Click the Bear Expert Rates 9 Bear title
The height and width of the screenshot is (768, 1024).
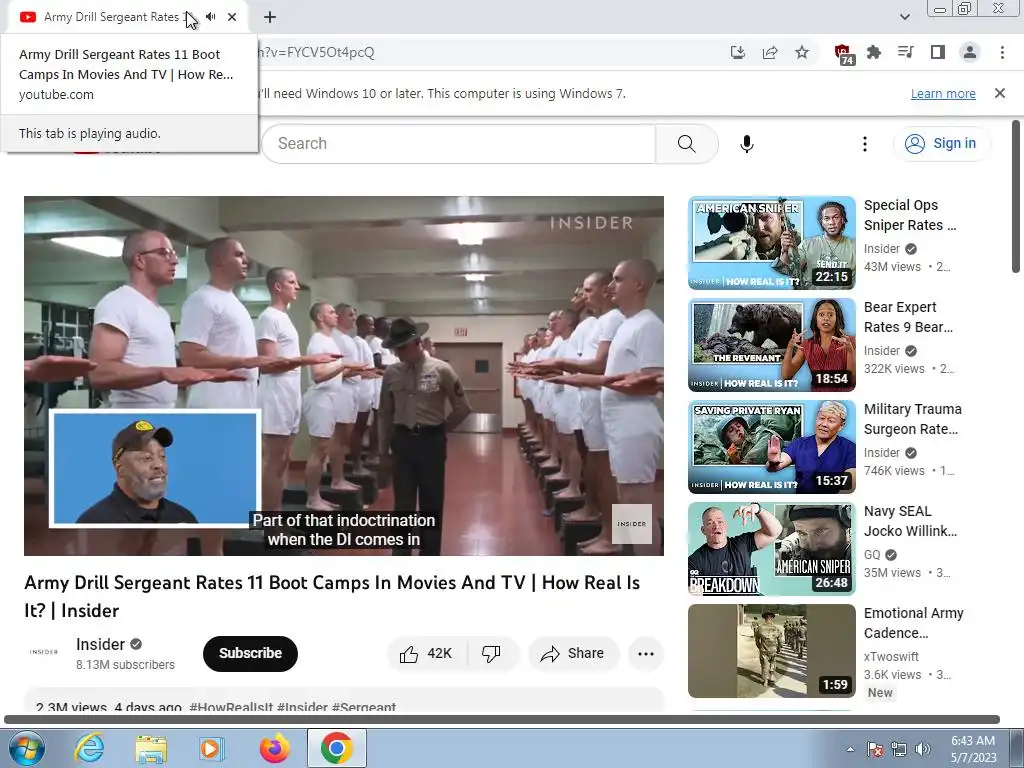[x=908, y=317]
